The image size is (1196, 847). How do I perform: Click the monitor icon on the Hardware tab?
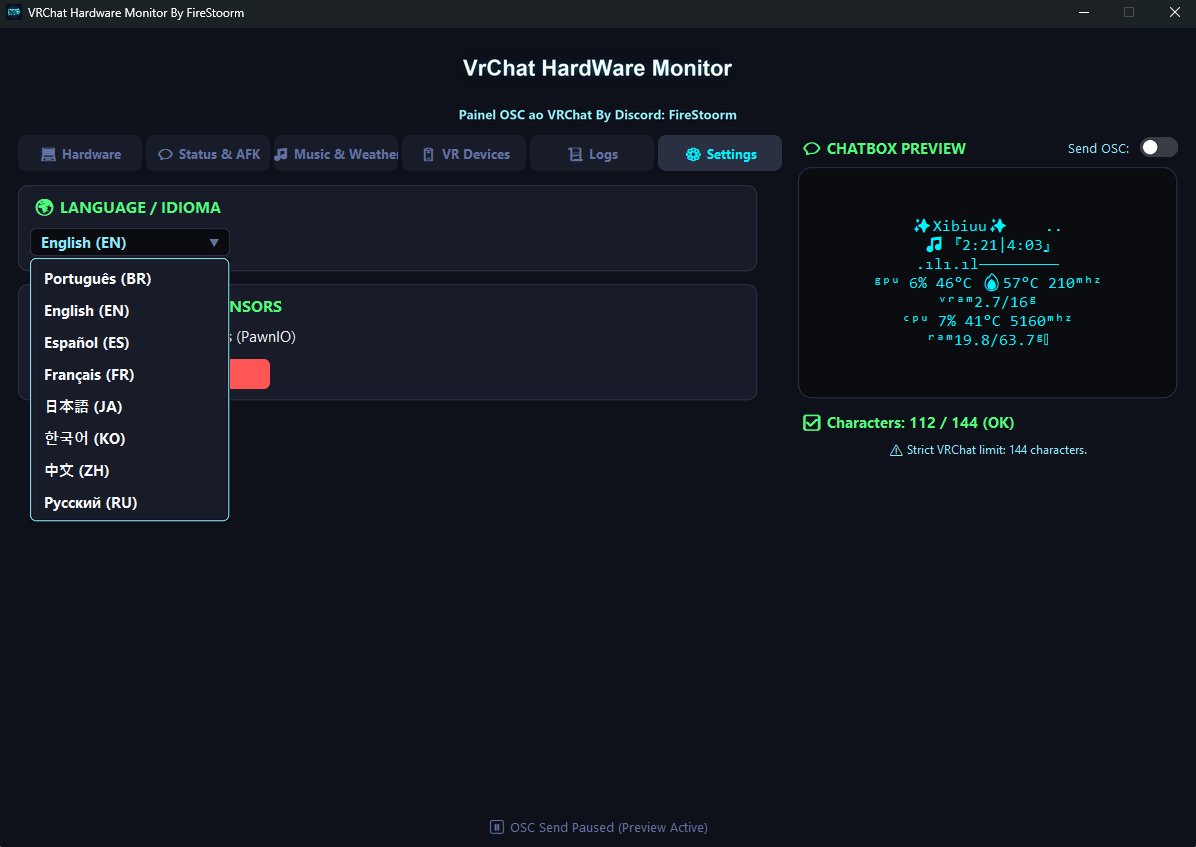click(x=48, y=154)
